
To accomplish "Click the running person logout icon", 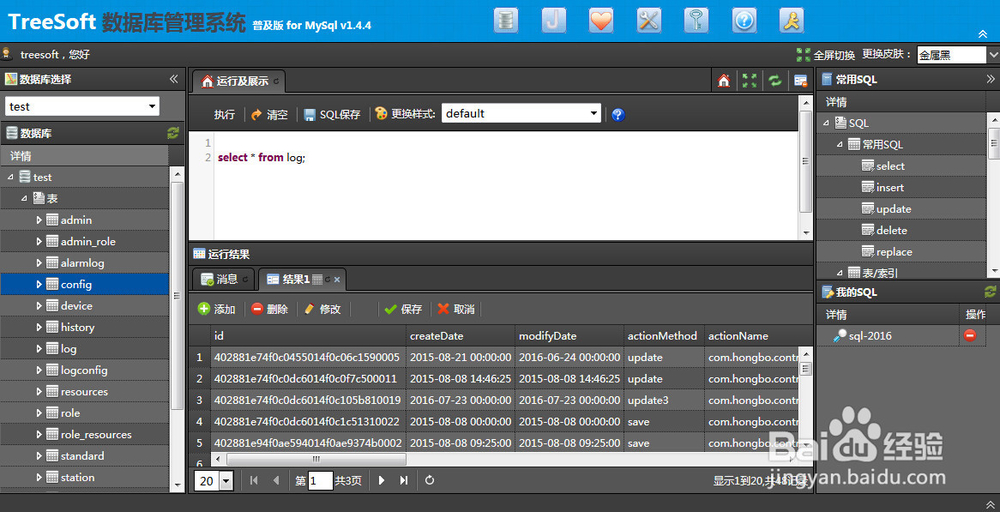I will pos(791,20).
